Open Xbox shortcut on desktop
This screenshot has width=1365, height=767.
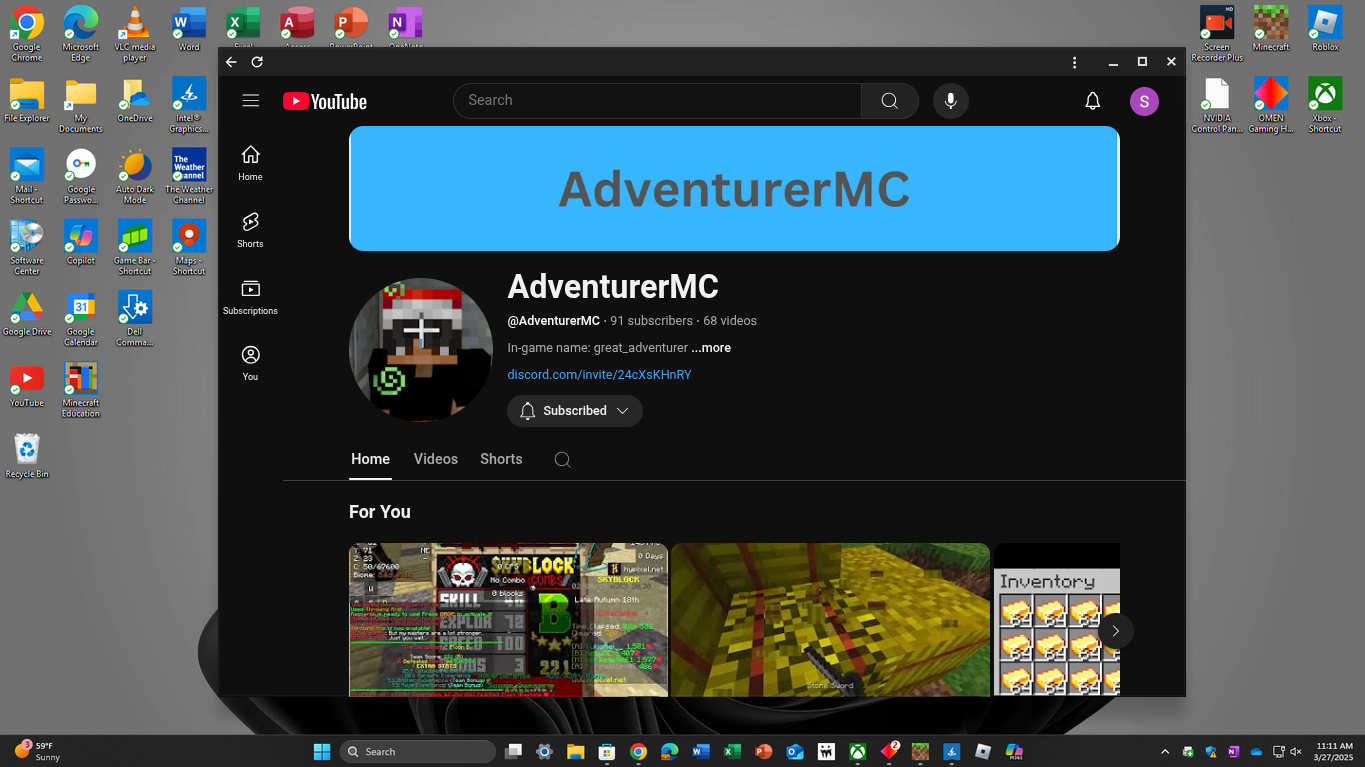pos(1325,106)
